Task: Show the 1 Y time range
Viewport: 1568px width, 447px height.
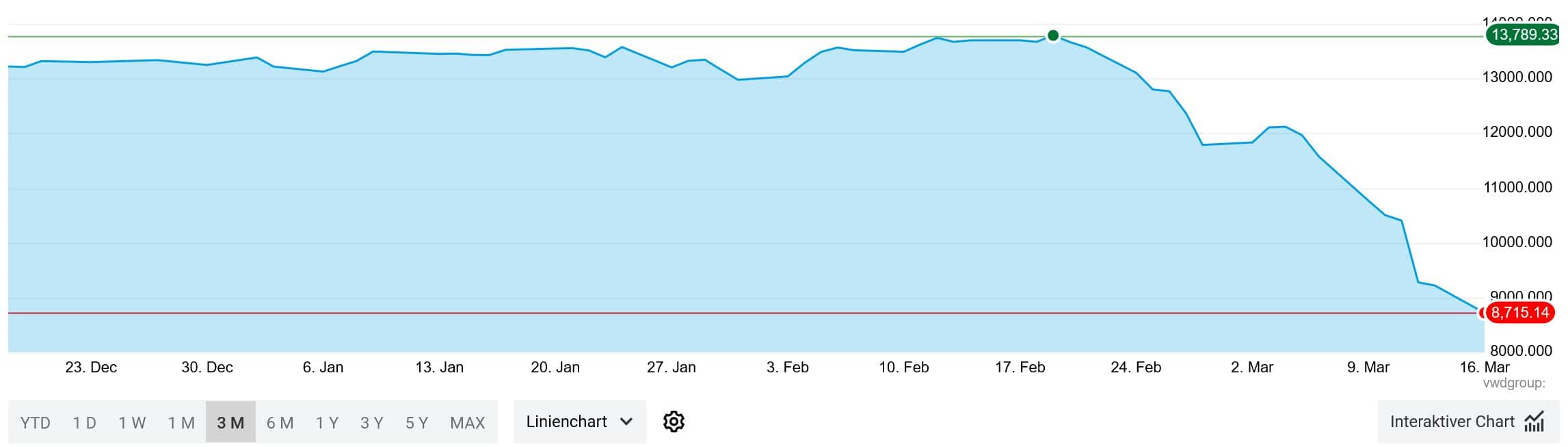Action: coord(327,423)
